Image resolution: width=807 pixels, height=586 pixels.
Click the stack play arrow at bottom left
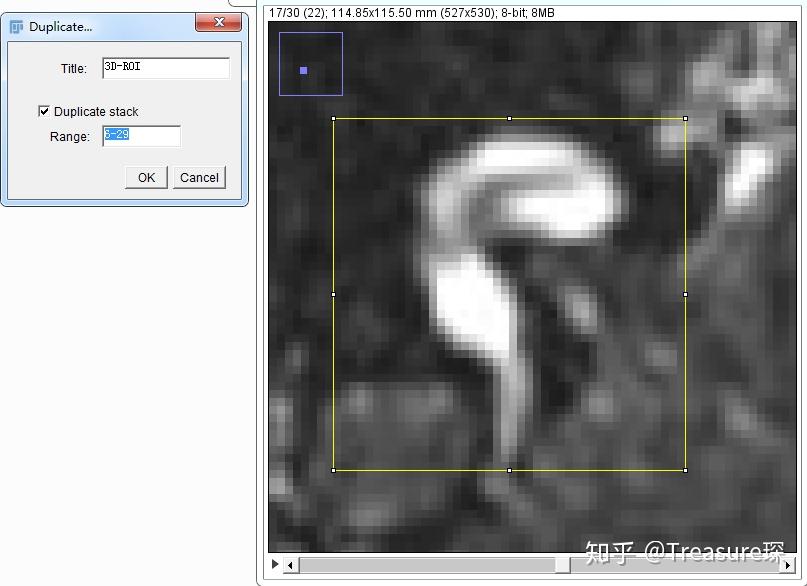click(275, 564)
